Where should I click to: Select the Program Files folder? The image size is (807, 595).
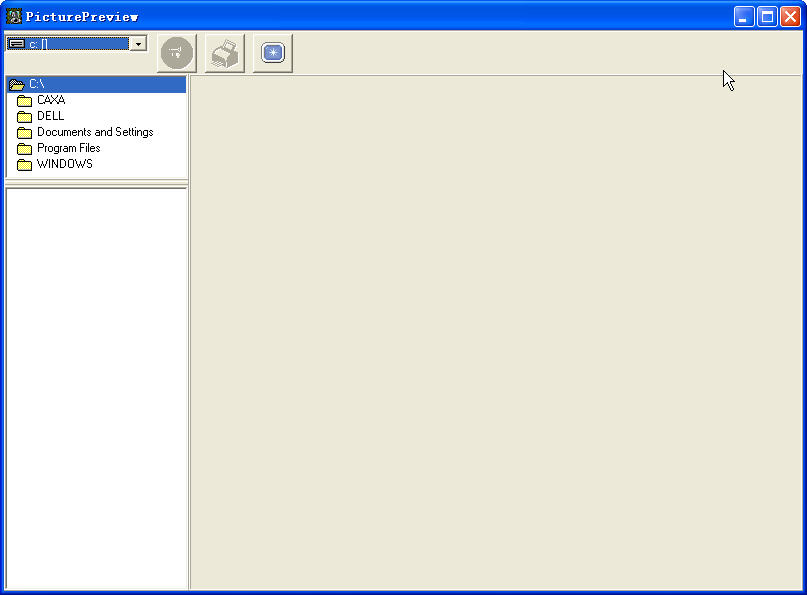(59, 148)
